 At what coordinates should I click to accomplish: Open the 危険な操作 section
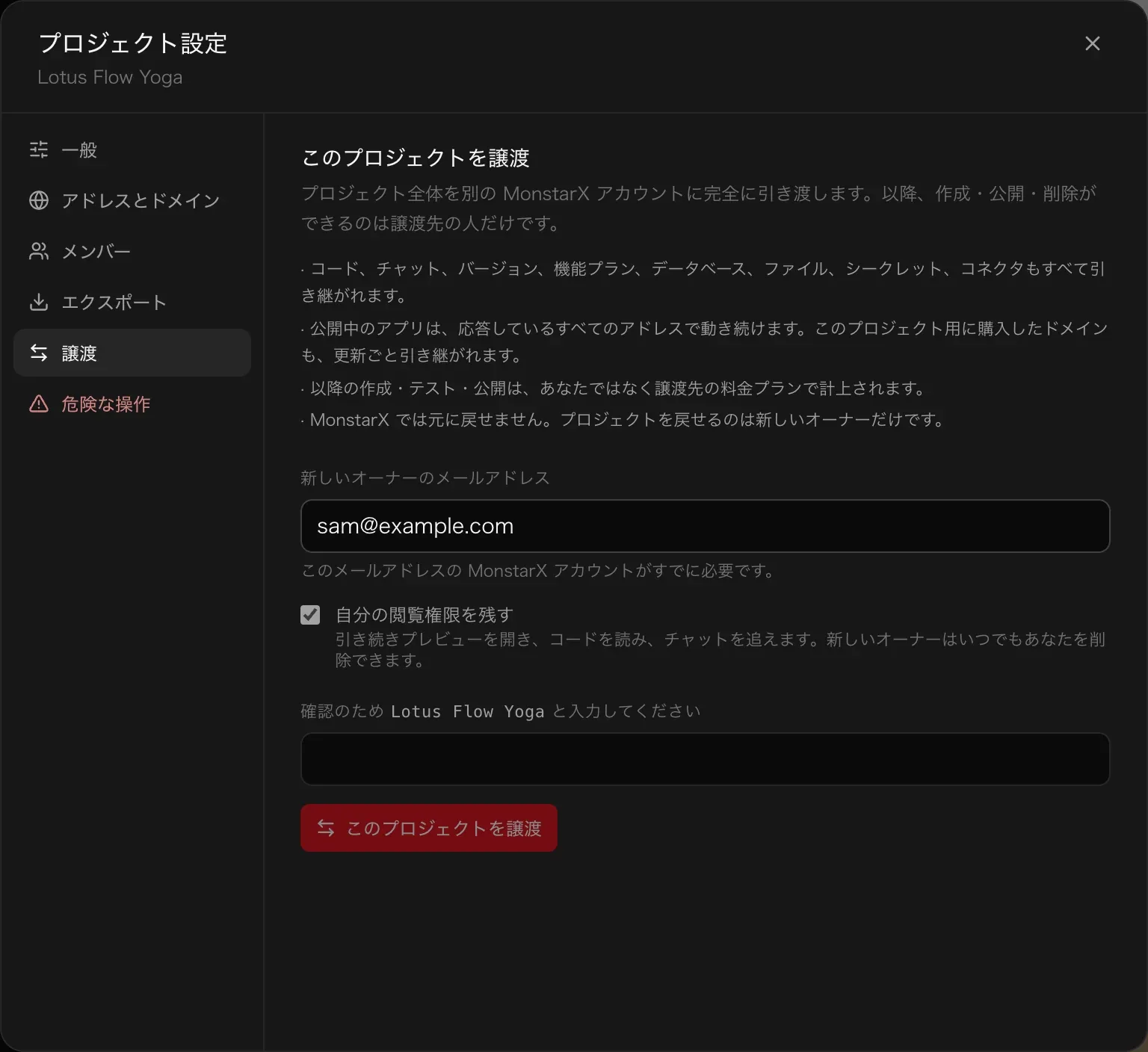pyautogui.click(x=132, y=403)
